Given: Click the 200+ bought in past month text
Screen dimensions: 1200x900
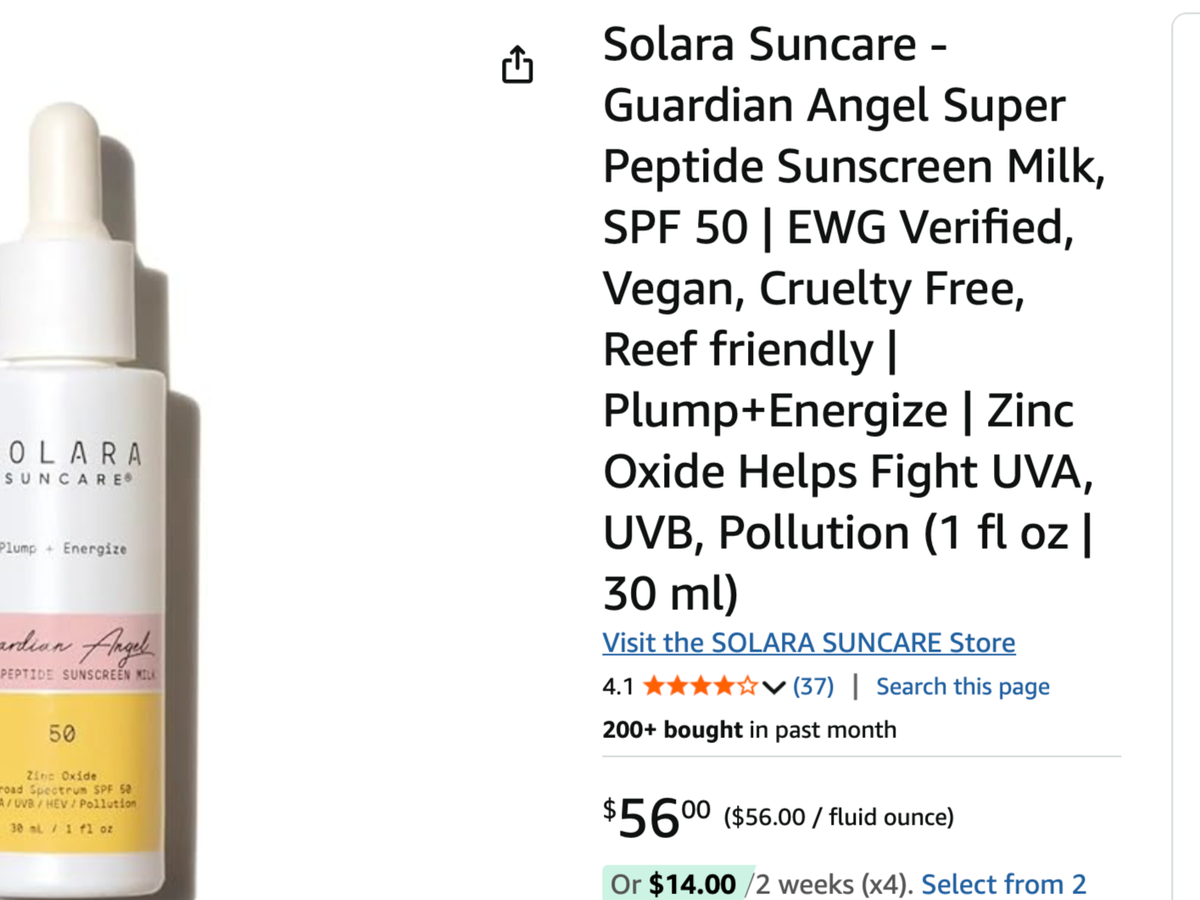Looking at the screenshot, I should (x=749, y=730).
